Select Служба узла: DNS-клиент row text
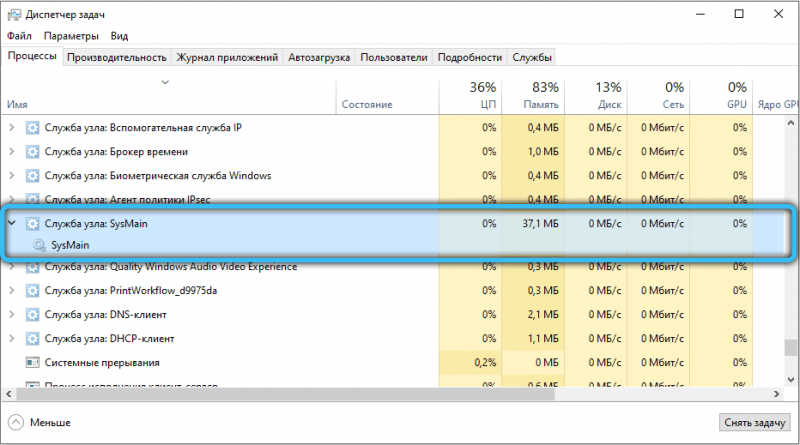This screenshot has width=800, height=445. tap(106, 314)
